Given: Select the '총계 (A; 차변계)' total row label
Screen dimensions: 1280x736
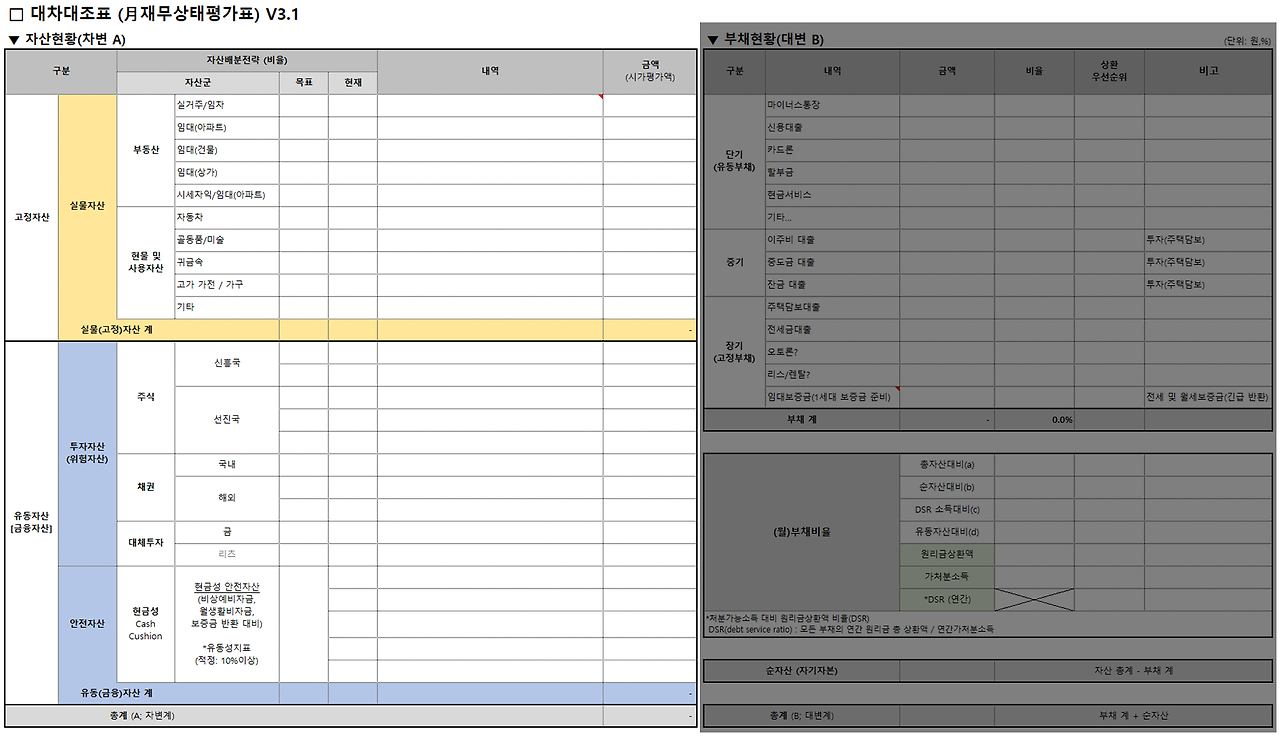Looking at the screenshot, I should click(143, 715).
